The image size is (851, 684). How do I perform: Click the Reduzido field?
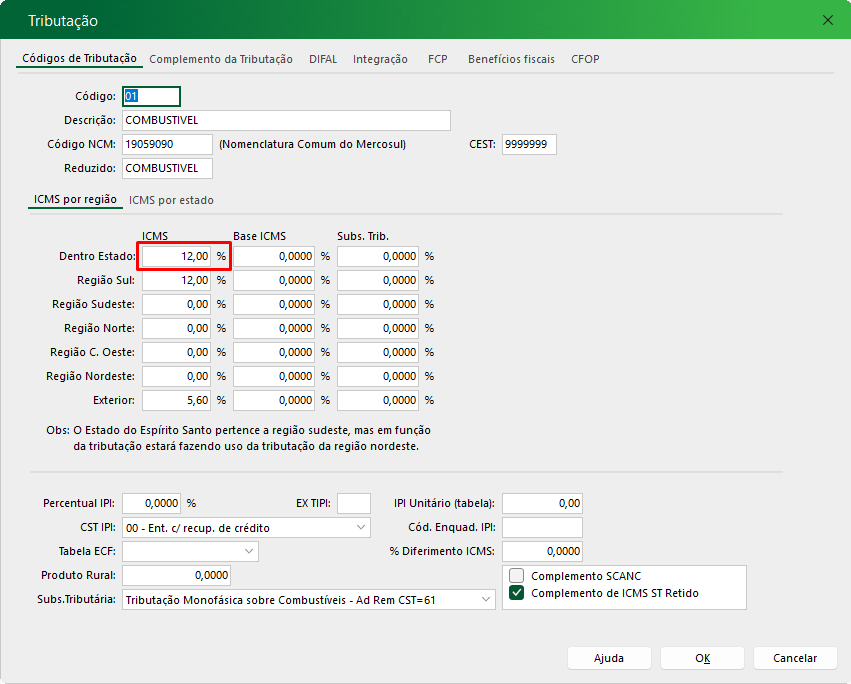tap(167, 168)
